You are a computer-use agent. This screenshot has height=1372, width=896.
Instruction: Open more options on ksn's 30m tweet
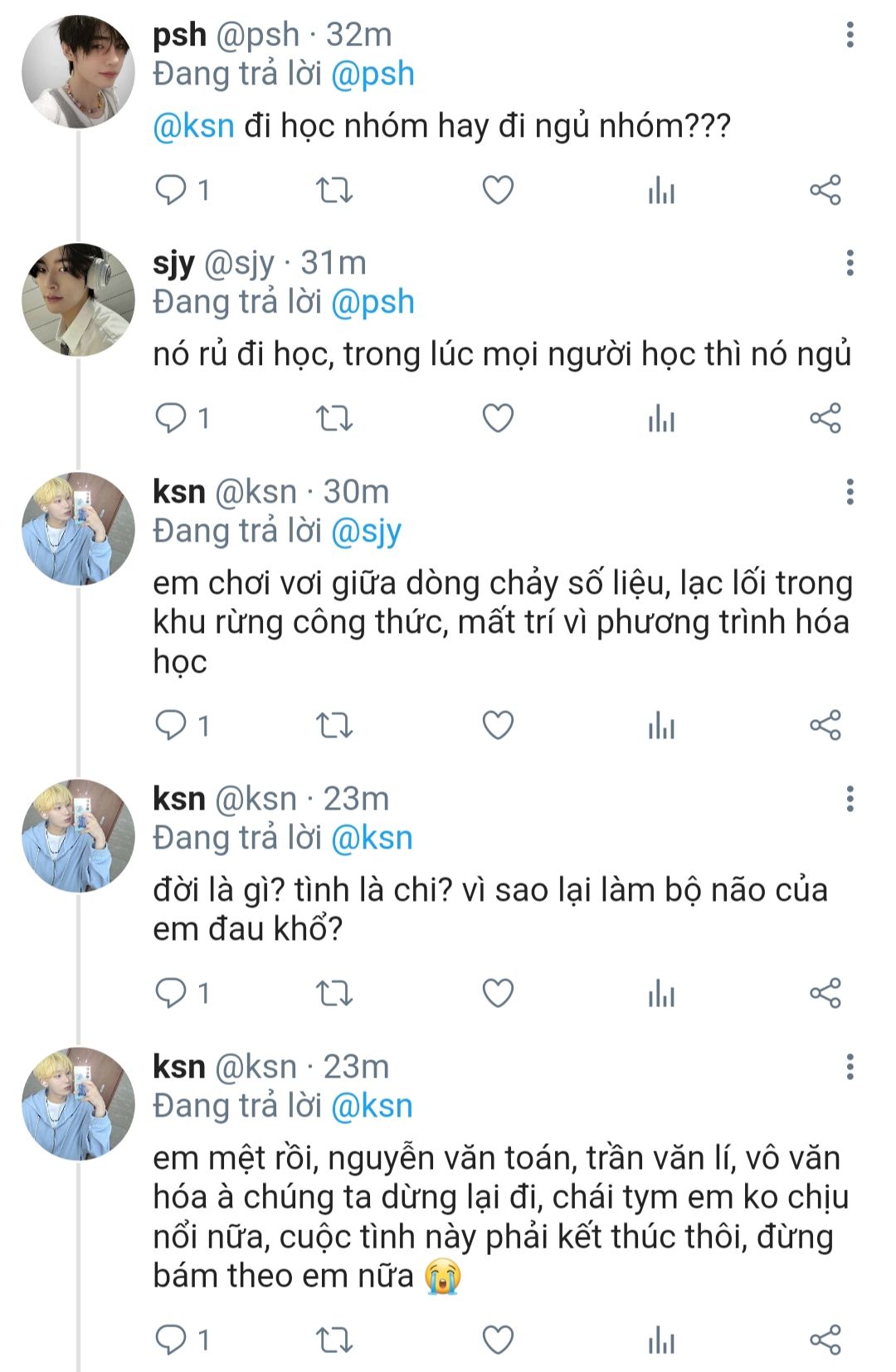(850, 492)
